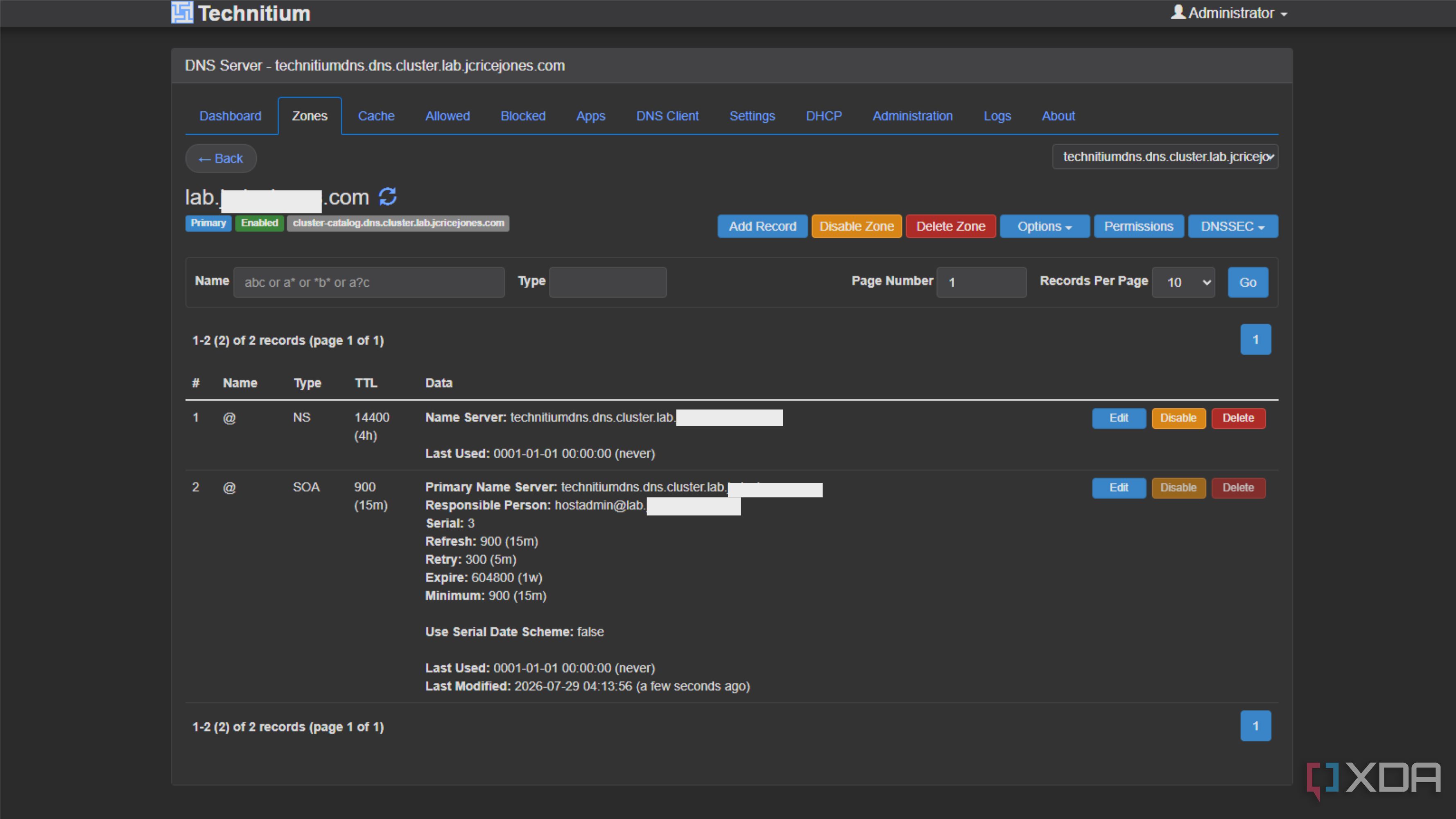The image size is (1456, 819).
Task: Go to the Allowed tab
Action: 448,116
